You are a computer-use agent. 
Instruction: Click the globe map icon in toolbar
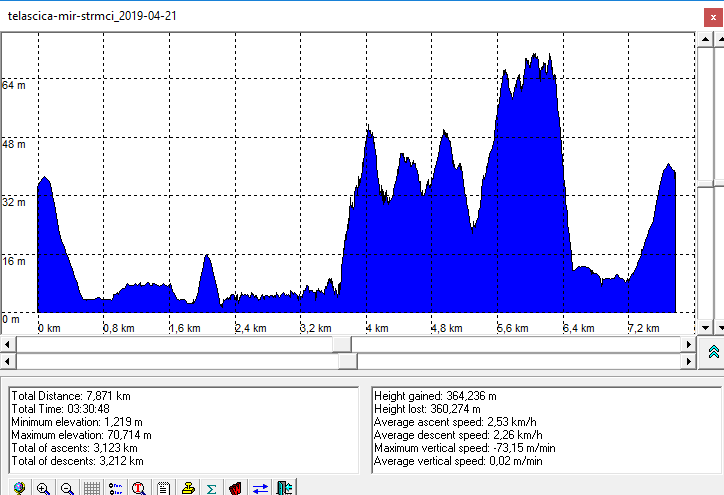coord(19,488)
